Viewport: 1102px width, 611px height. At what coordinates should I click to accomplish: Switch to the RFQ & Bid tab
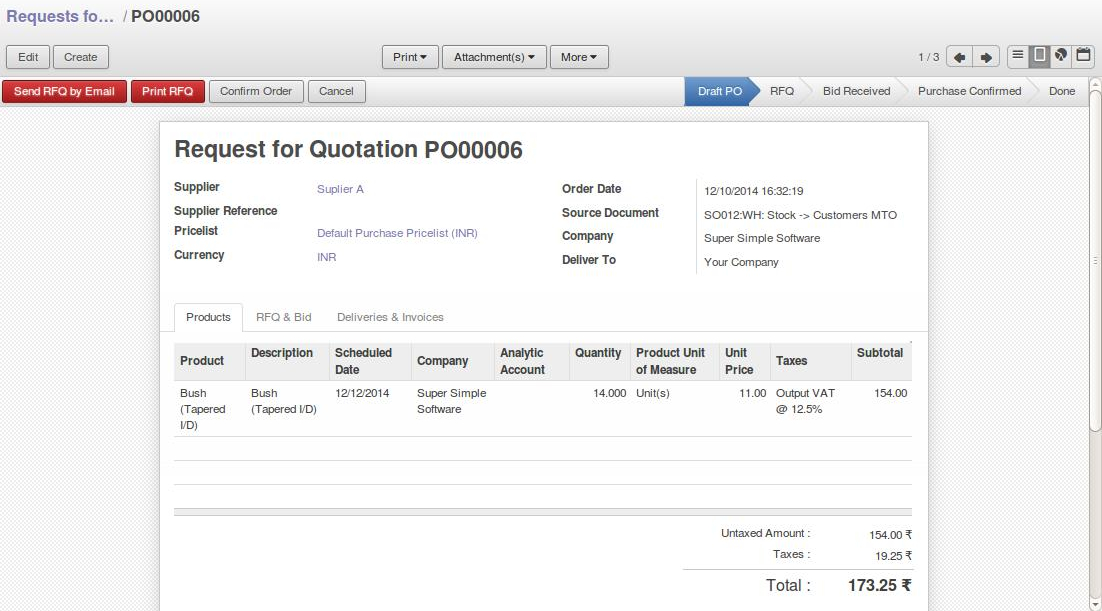(283, 317)
